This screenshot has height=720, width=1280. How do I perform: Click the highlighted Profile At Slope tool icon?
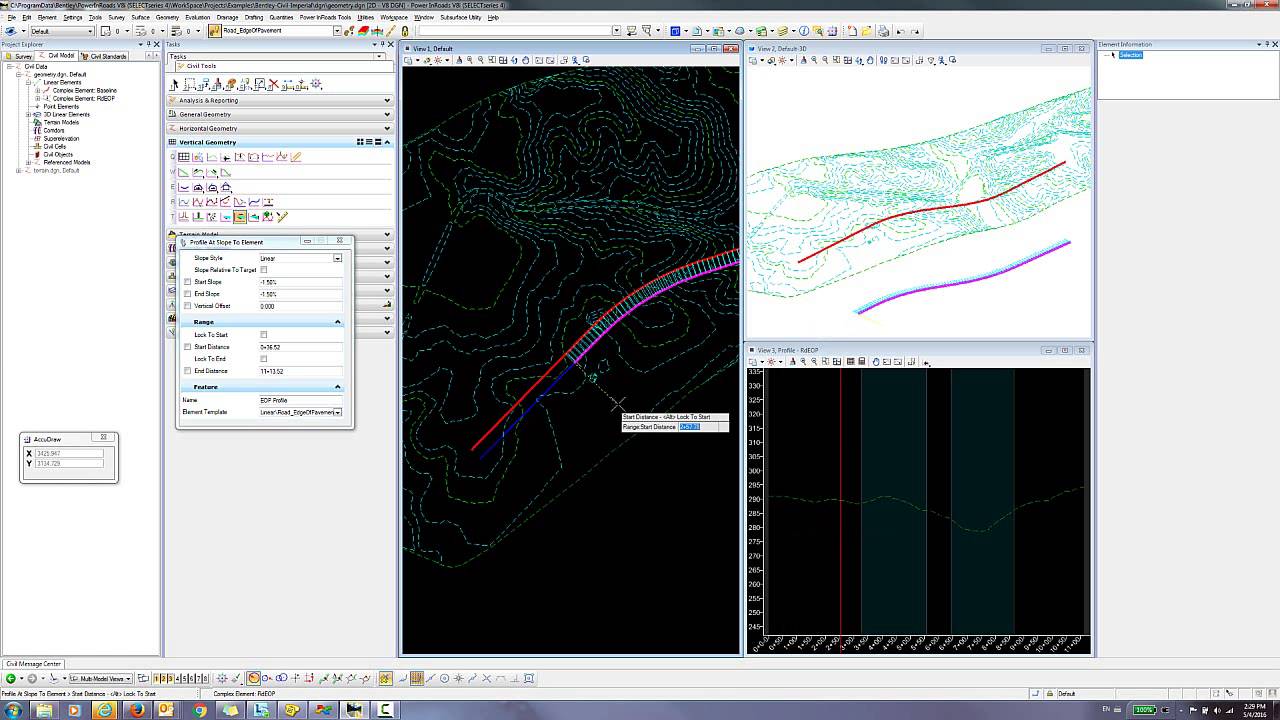(240, 217)
